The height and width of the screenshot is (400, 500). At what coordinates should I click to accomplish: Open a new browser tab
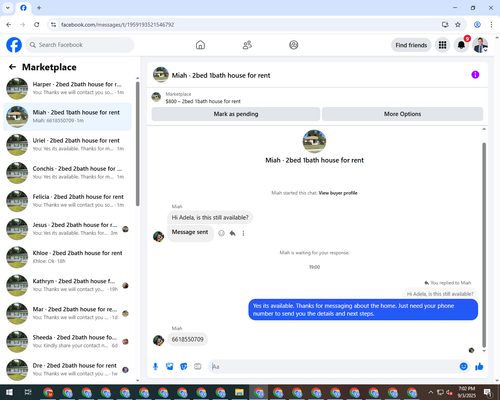tap(39, 8)
